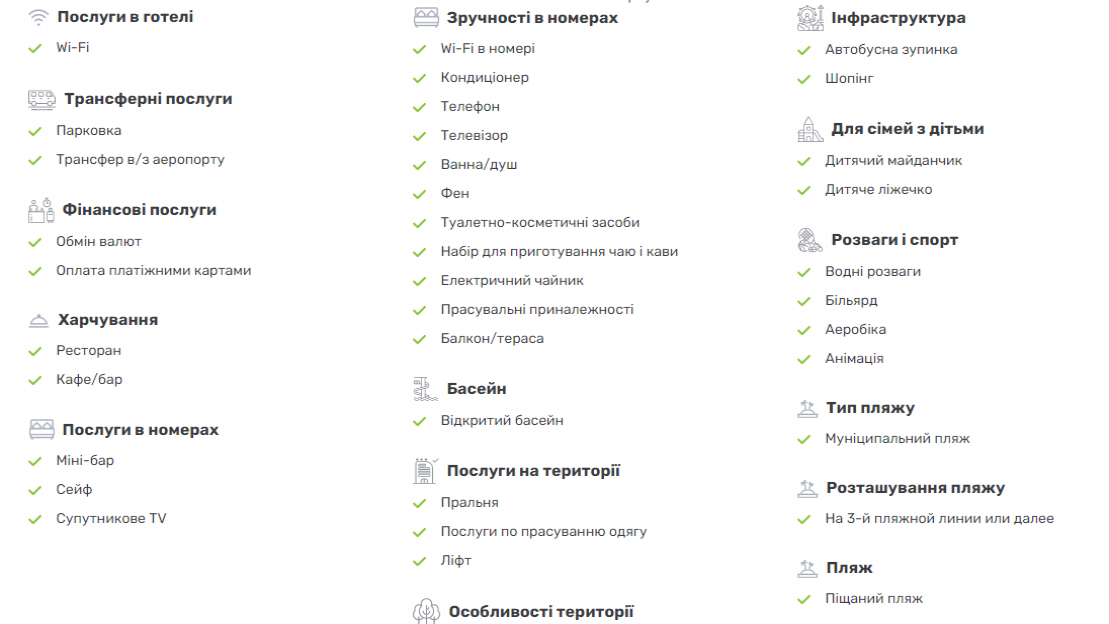Click the Послуги в номерах heading
This screenshot has height=624, width=1109.
click(x=140, y=429)
